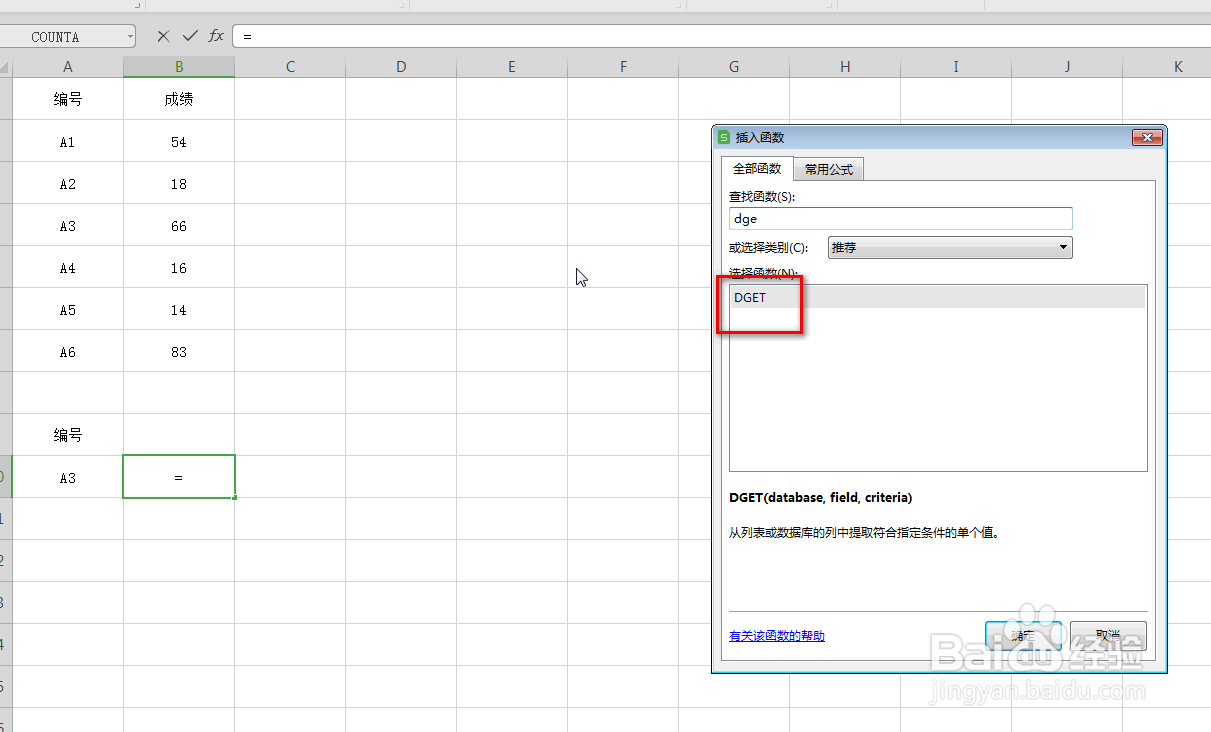Screen dimensions: 1211x732
Task: Click the select-all corner of the grid
Action: 6,67
